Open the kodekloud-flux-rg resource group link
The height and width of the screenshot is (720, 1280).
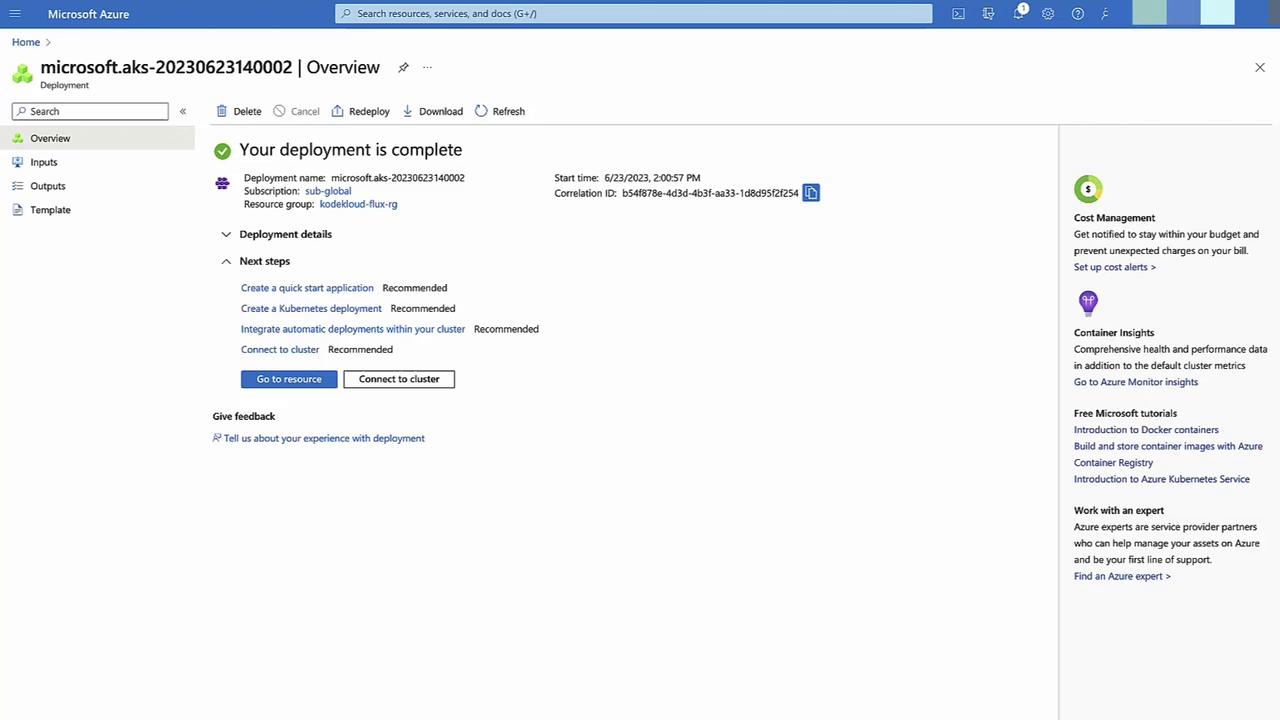[358, 204]
